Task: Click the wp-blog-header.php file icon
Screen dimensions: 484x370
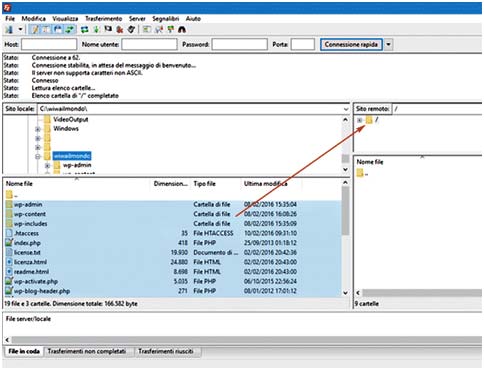Action: click(x=9, y=291)
